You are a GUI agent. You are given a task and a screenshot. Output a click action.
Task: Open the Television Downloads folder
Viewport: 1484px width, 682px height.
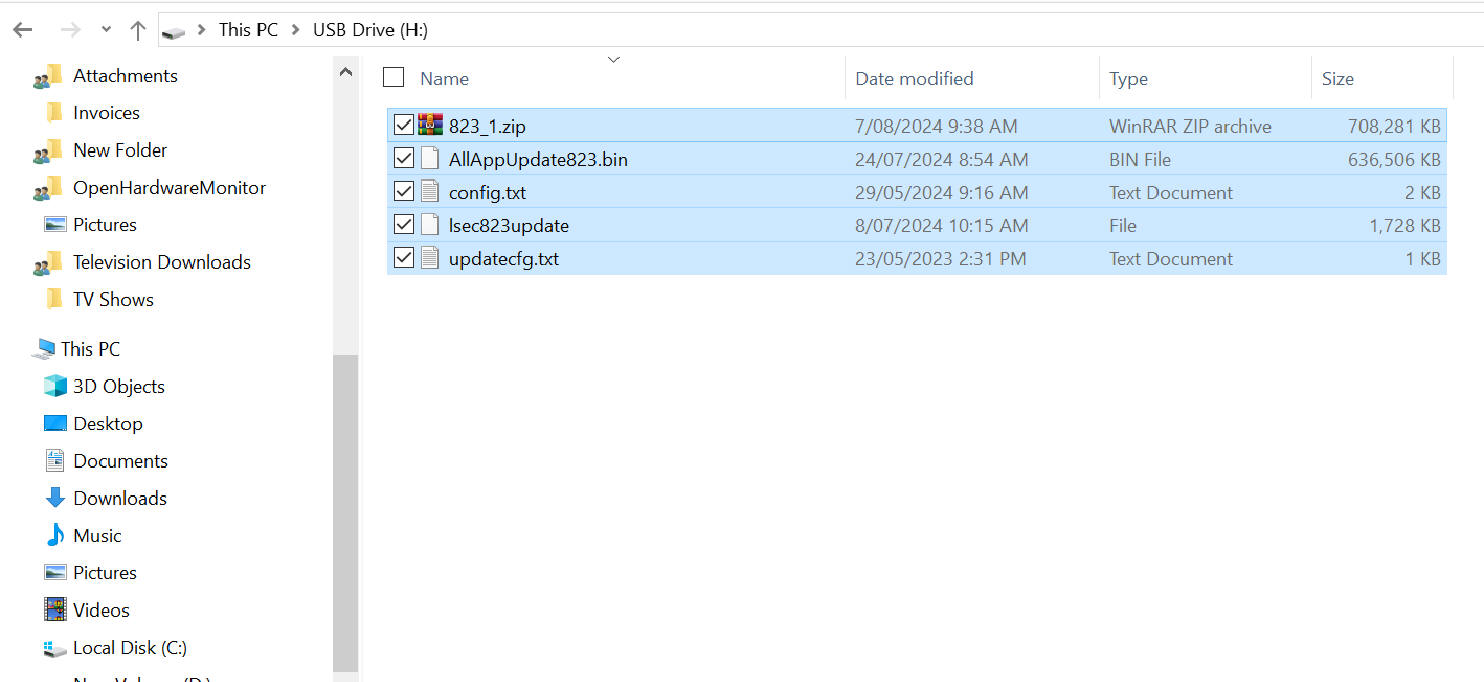[161, 262]
